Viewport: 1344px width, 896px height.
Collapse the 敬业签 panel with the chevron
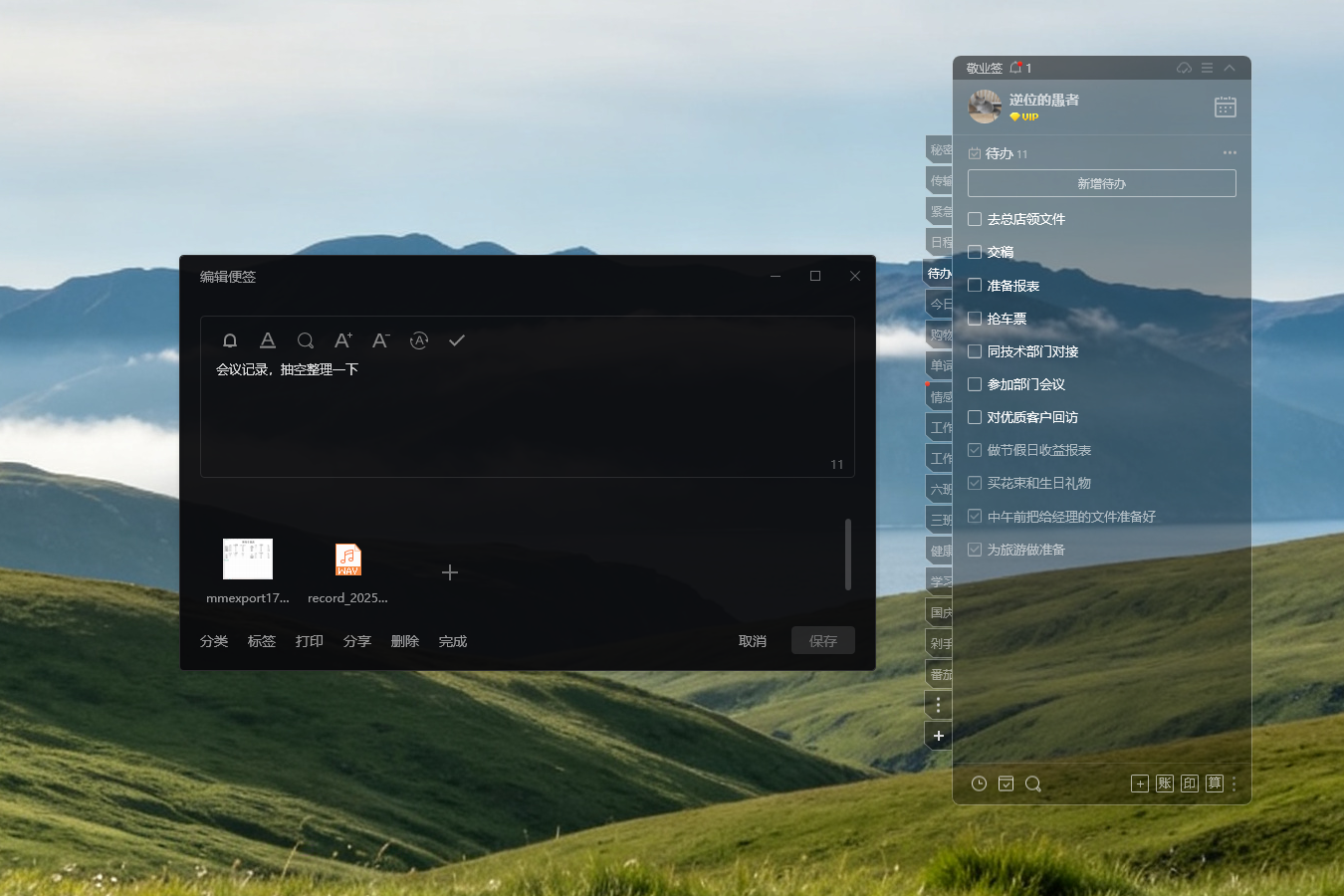click(x=1230, y=68)
